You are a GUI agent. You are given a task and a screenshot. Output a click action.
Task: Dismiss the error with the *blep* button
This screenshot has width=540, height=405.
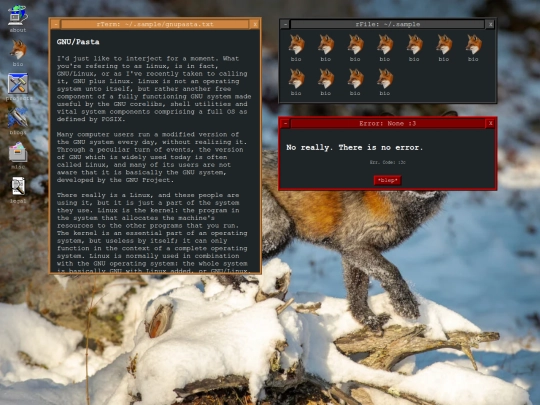click(387, 180)
